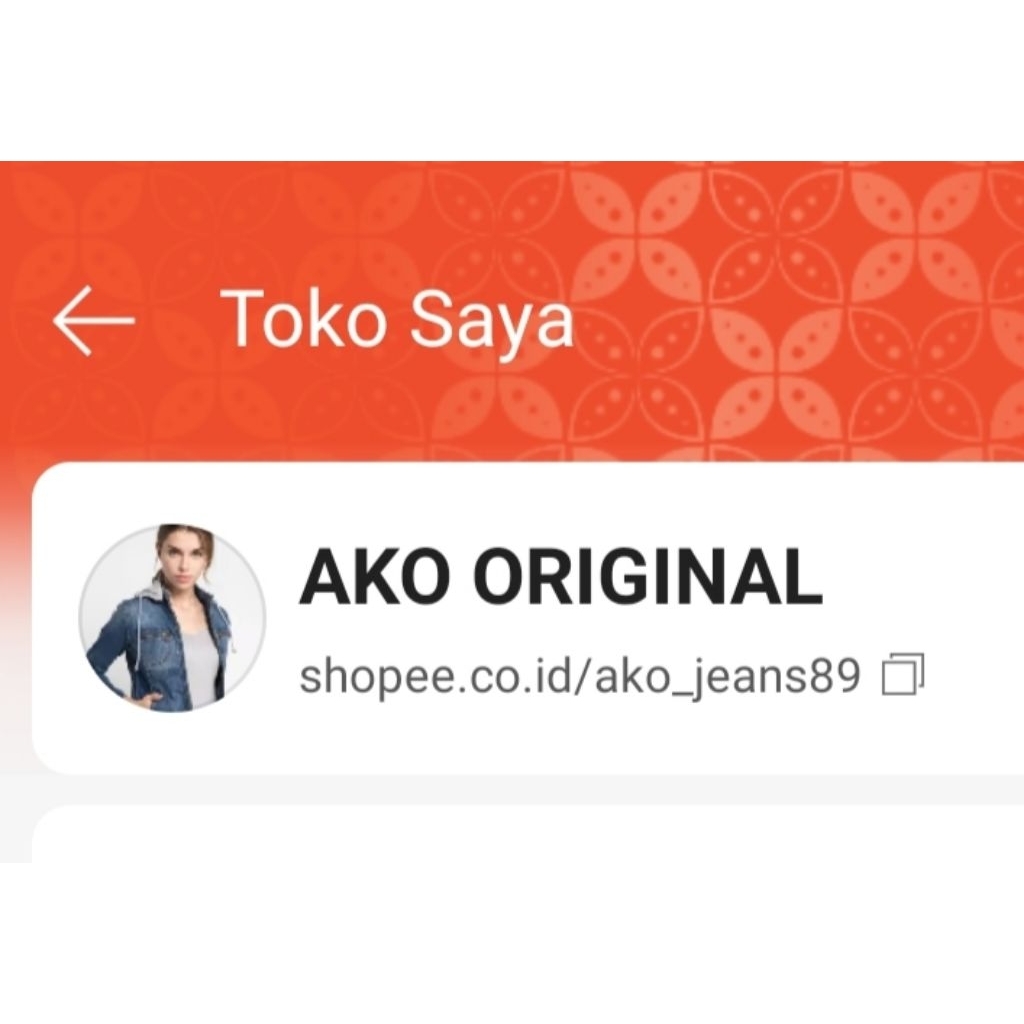Open the shopee.co.id/ako_jeans89 link
This screenshot has width=1024, height=1024.
coord(579,676)
